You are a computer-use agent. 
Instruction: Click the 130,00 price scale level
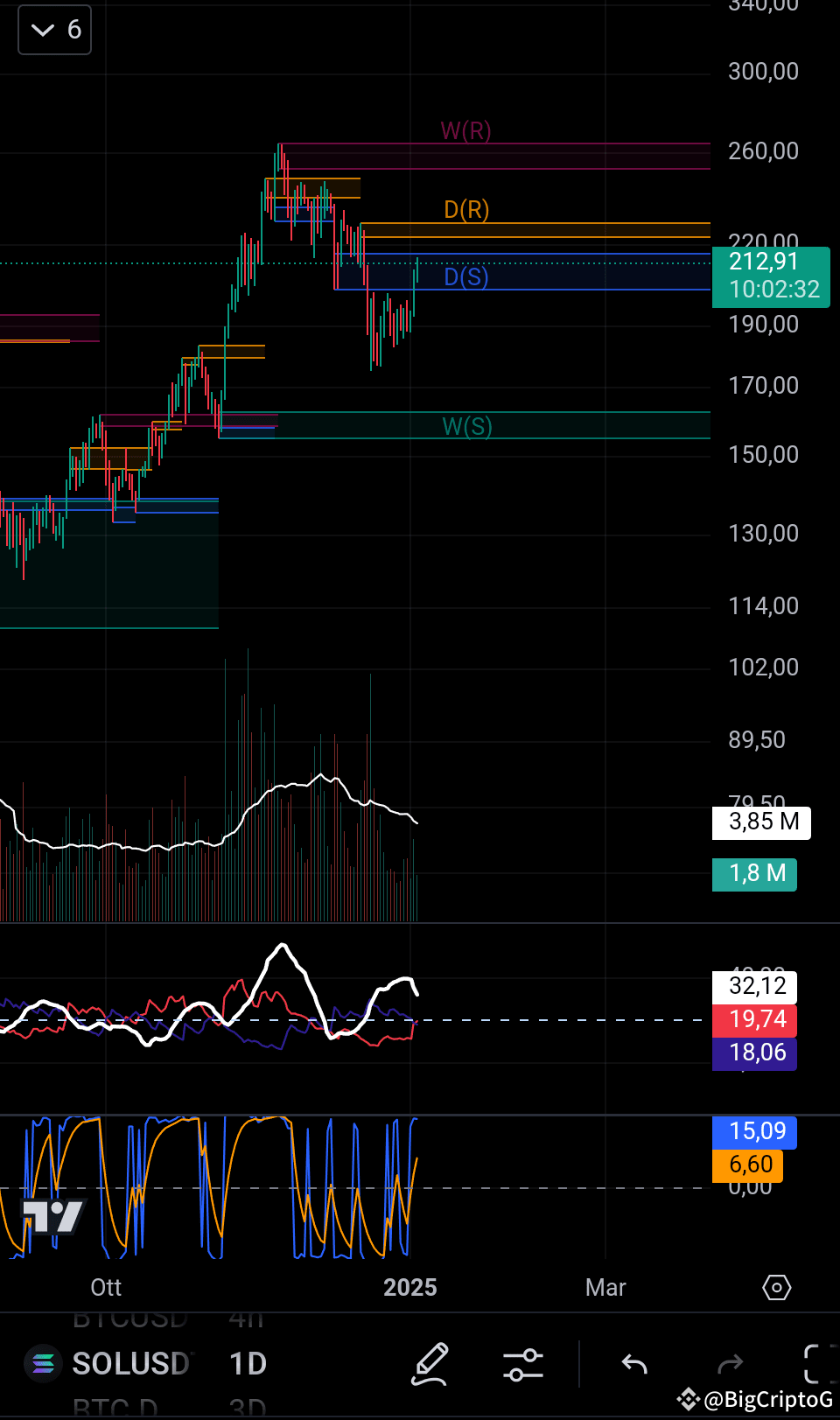(764, 533)
